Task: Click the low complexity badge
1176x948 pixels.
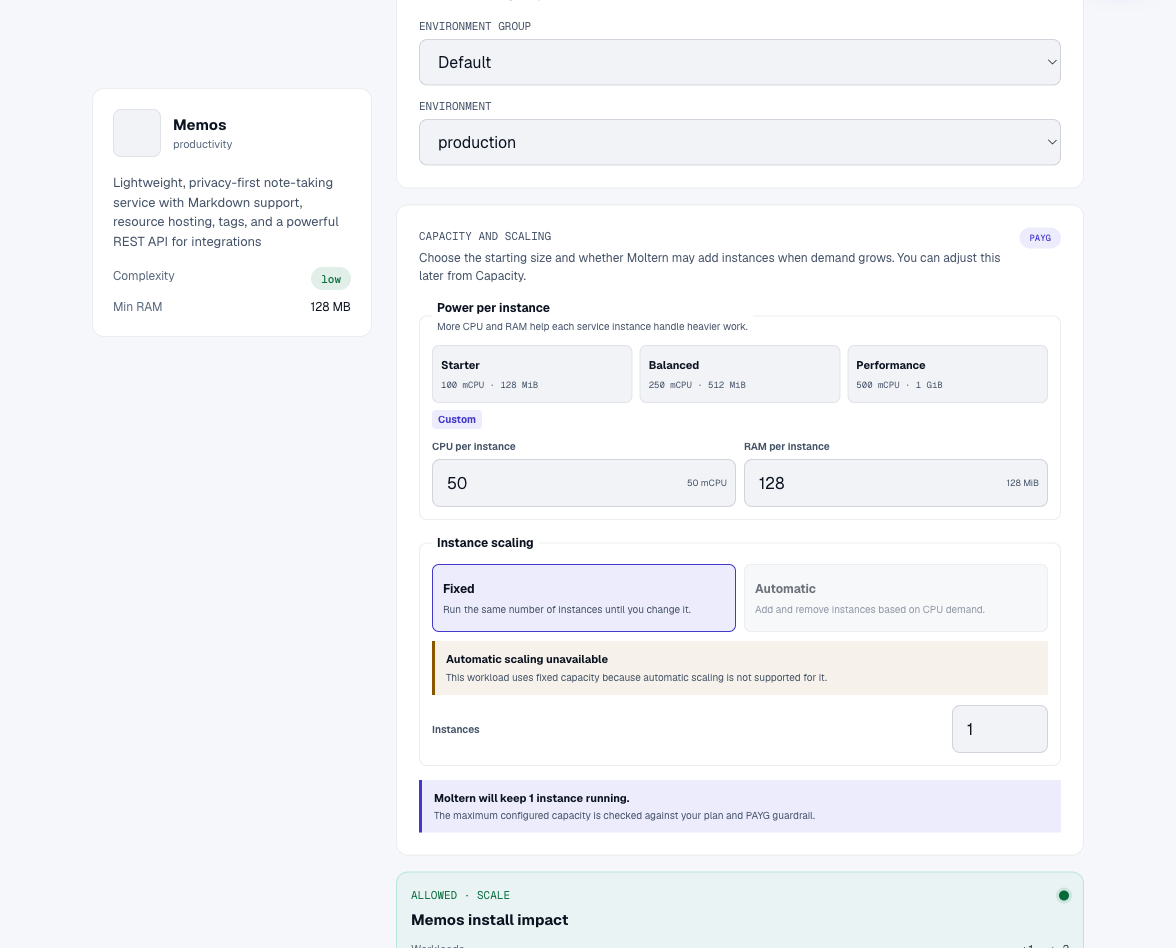Action: (x=331, y=279)
